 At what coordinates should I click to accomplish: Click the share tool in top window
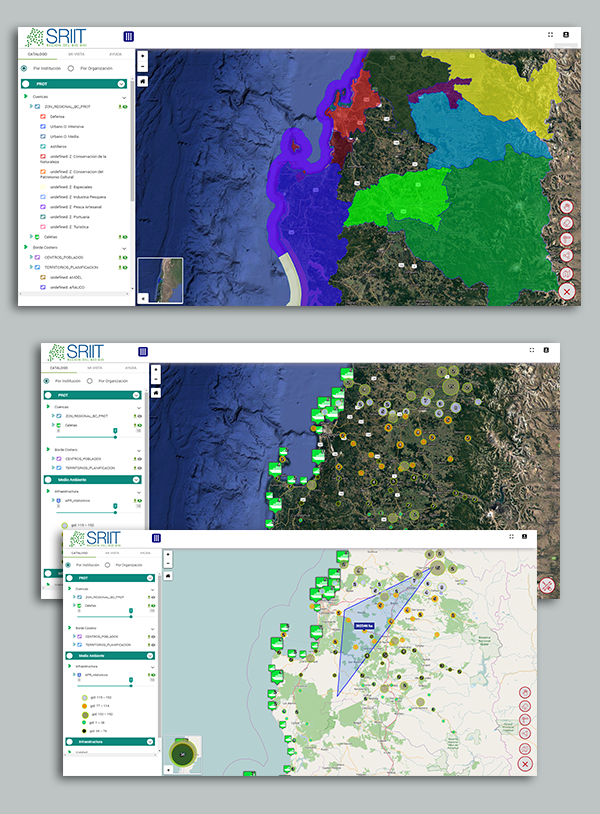pyautogui.click(x=567, y=255)
